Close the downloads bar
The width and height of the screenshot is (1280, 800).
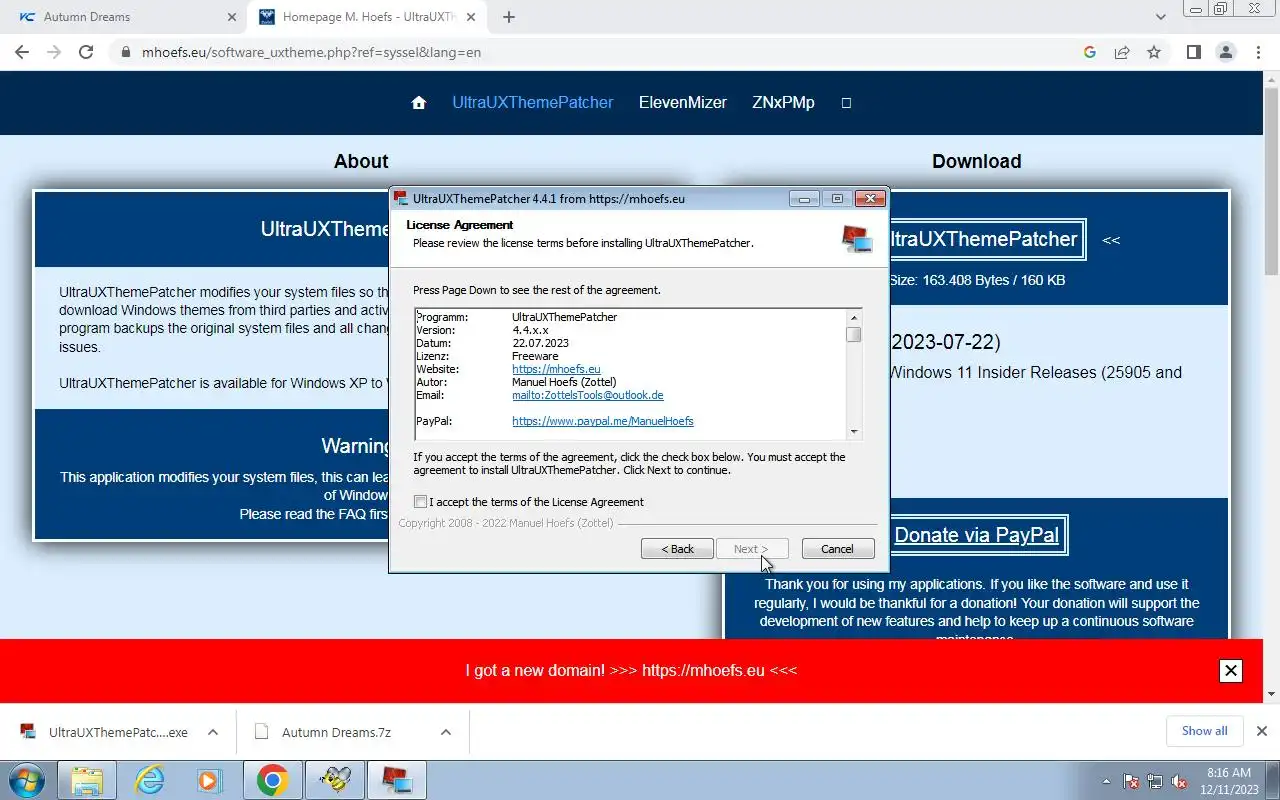[x=1262, y=731]
